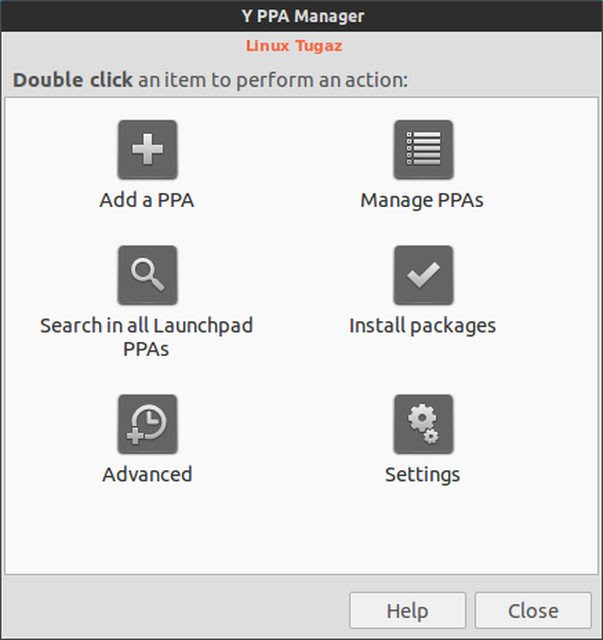Select the magnifying glass search icon
603x640 pixels.
click(147, 275)
